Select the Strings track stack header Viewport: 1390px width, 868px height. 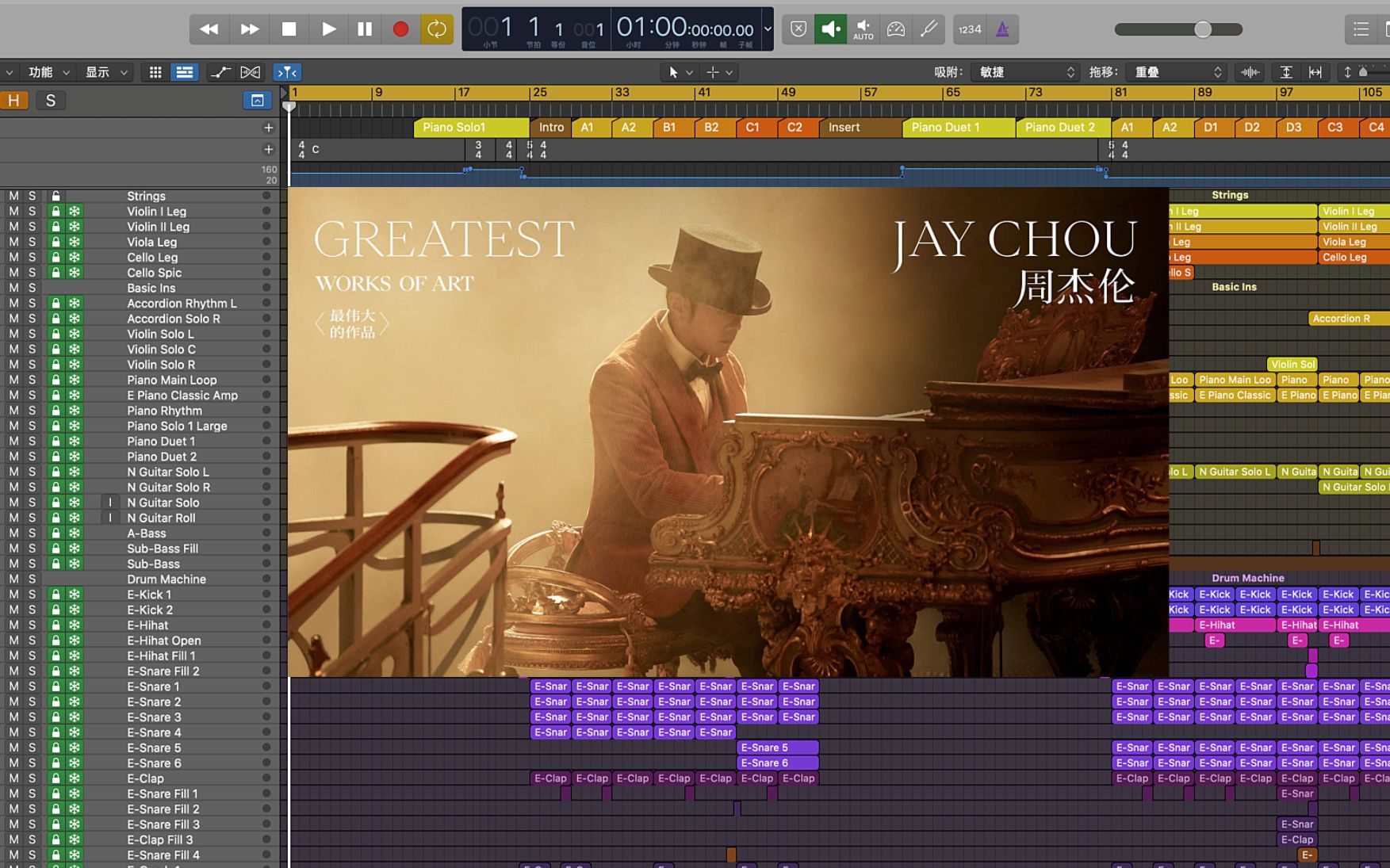[x=146, y=196]
